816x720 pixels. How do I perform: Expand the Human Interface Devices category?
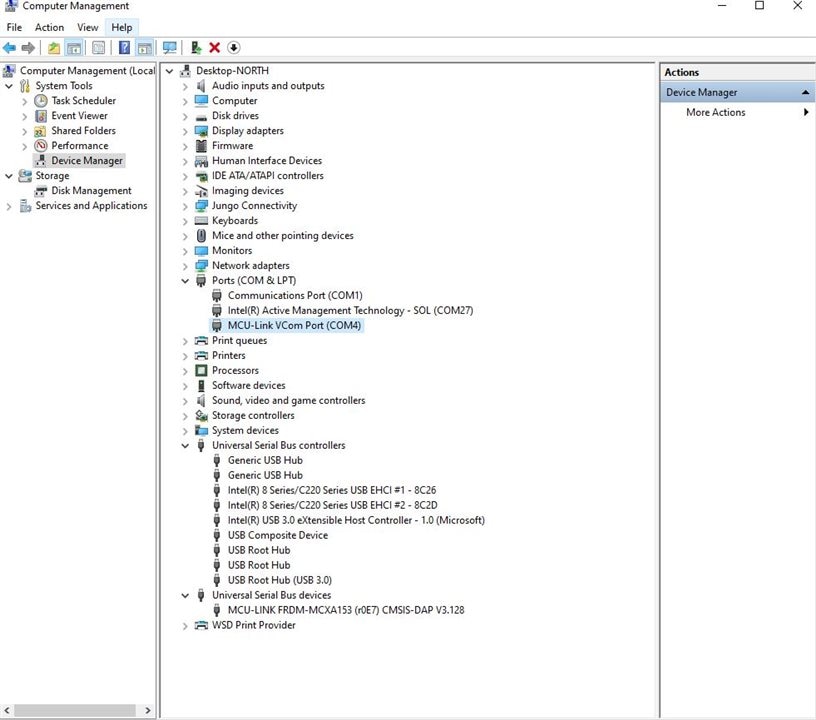point(185,161)
